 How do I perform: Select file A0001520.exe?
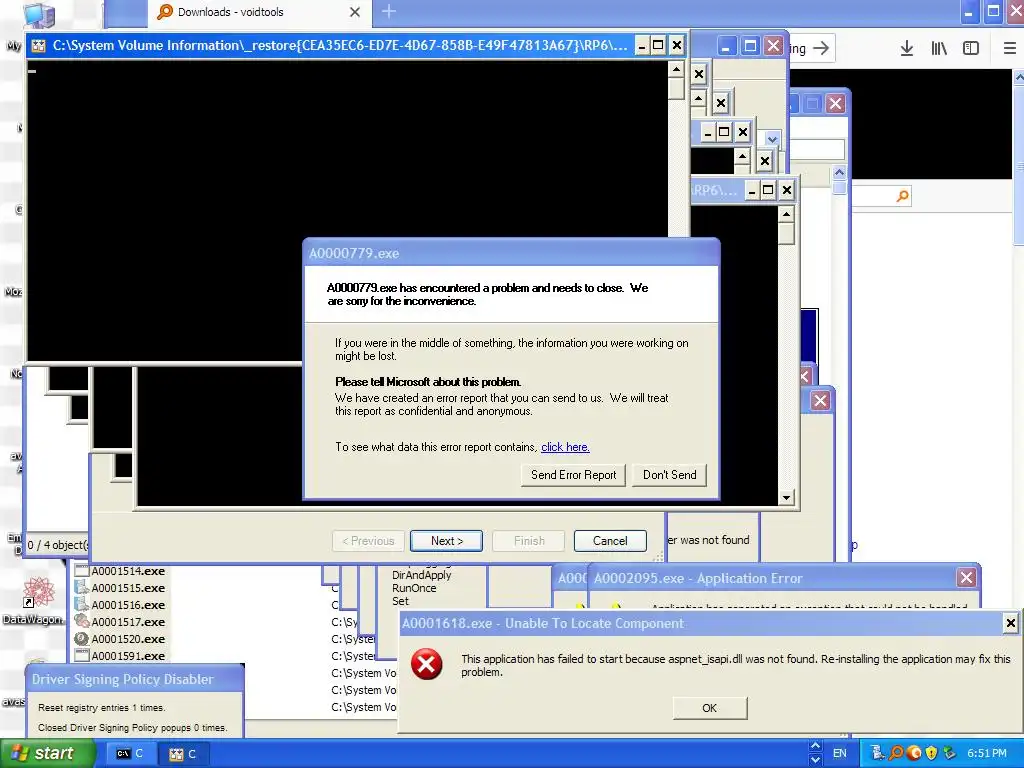128,639
